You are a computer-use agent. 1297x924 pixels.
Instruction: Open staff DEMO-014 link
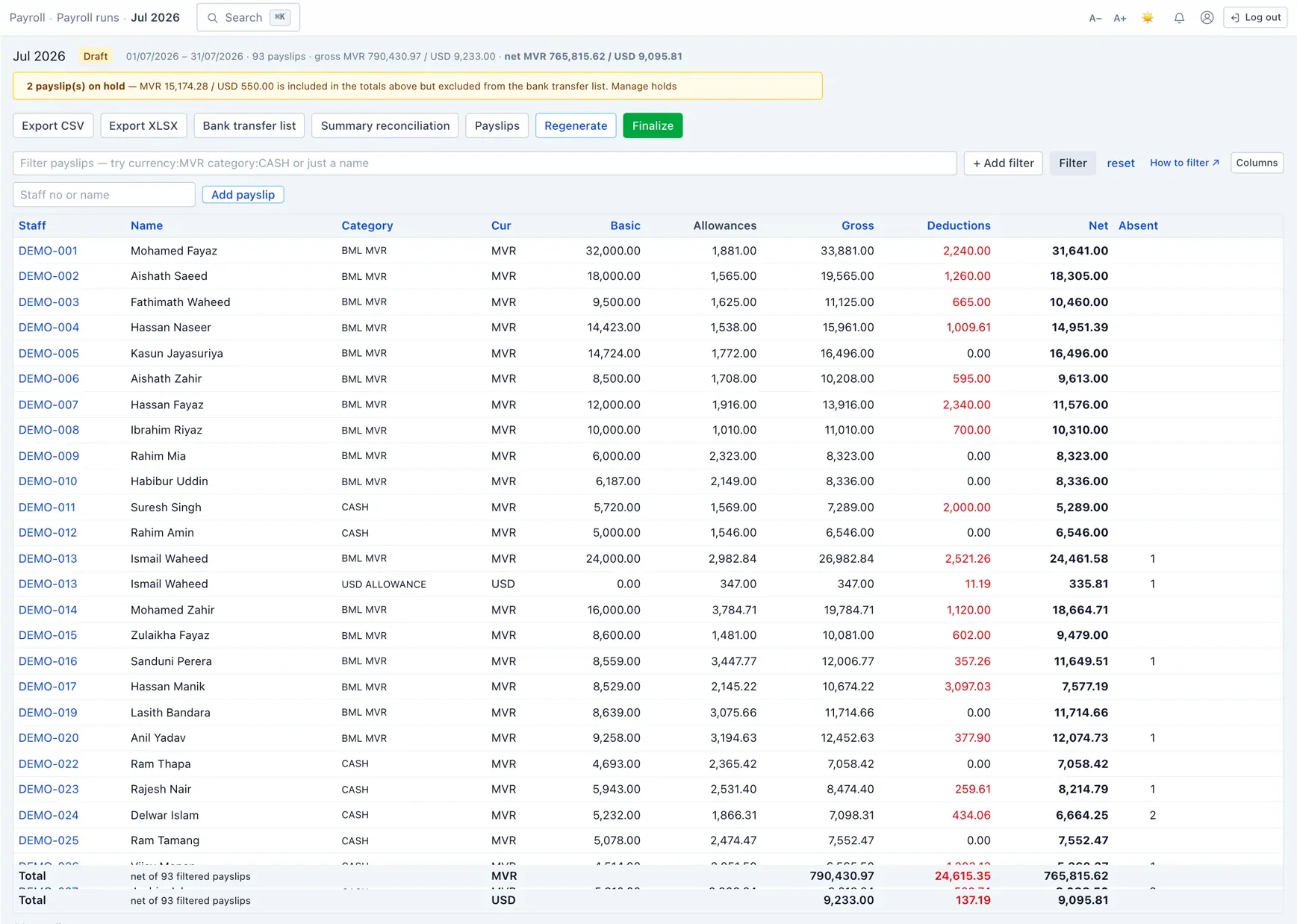tap(48, 610)
